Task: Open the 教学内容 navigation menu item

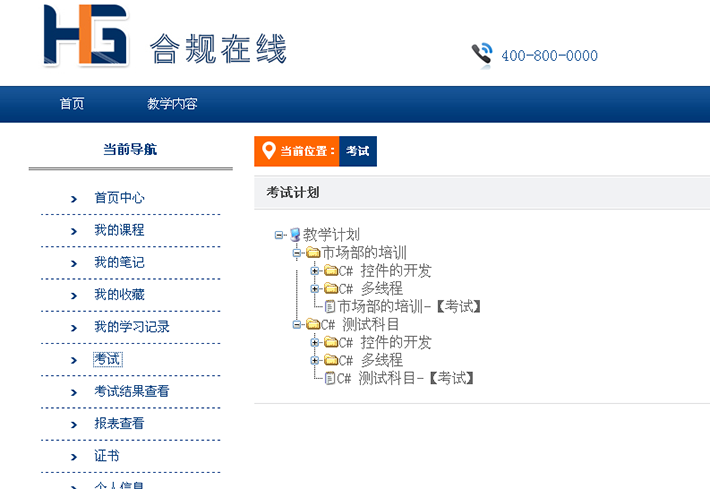Action: pos(172,104)
